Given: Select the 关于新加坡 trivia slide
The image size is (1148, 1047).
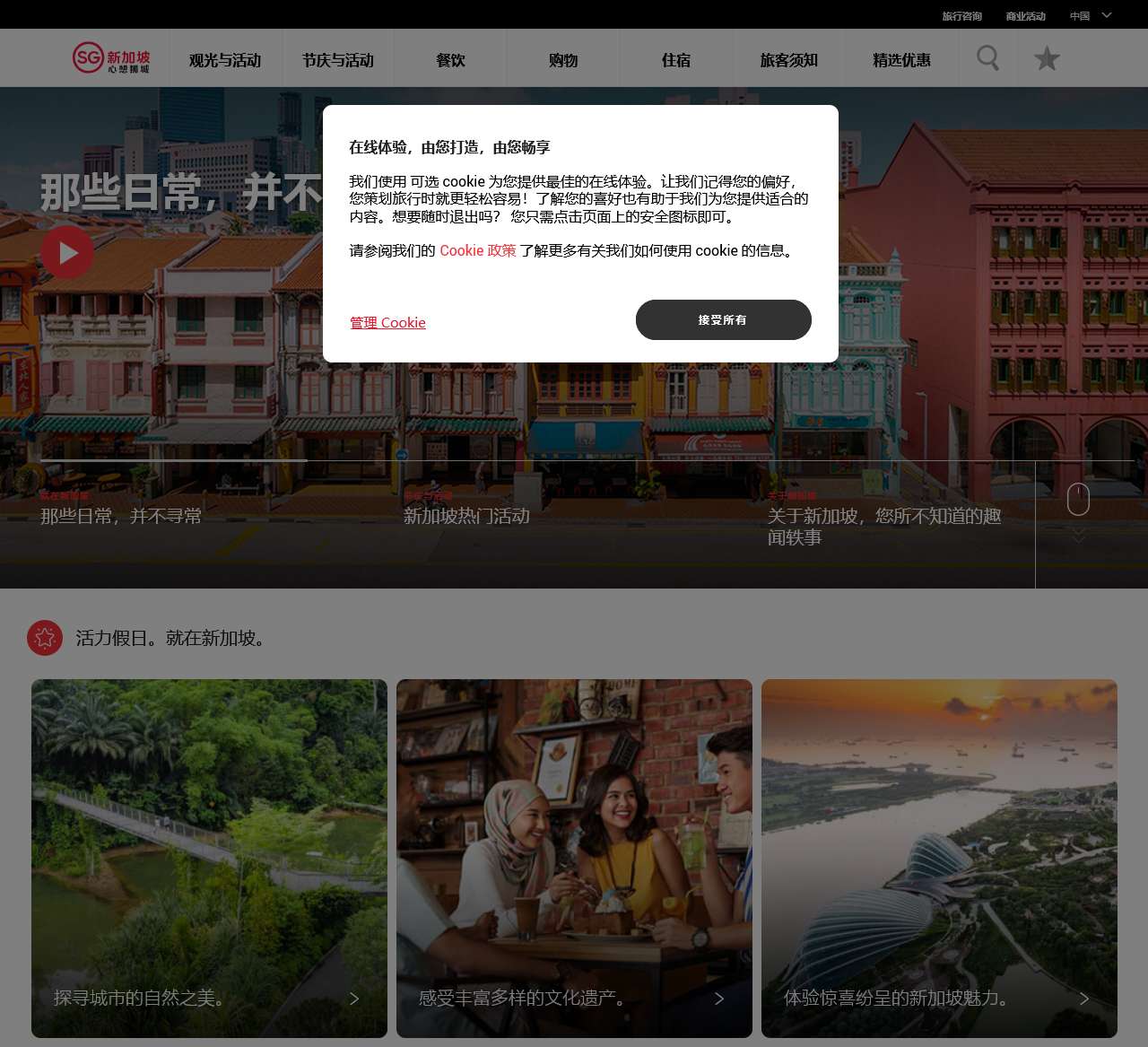Looking at the screenshot, I should tap(883, 526).
